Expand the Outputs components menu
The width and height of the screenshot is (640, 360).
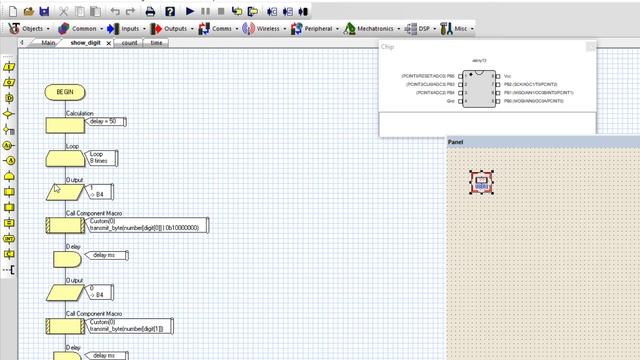click(172, 29)
